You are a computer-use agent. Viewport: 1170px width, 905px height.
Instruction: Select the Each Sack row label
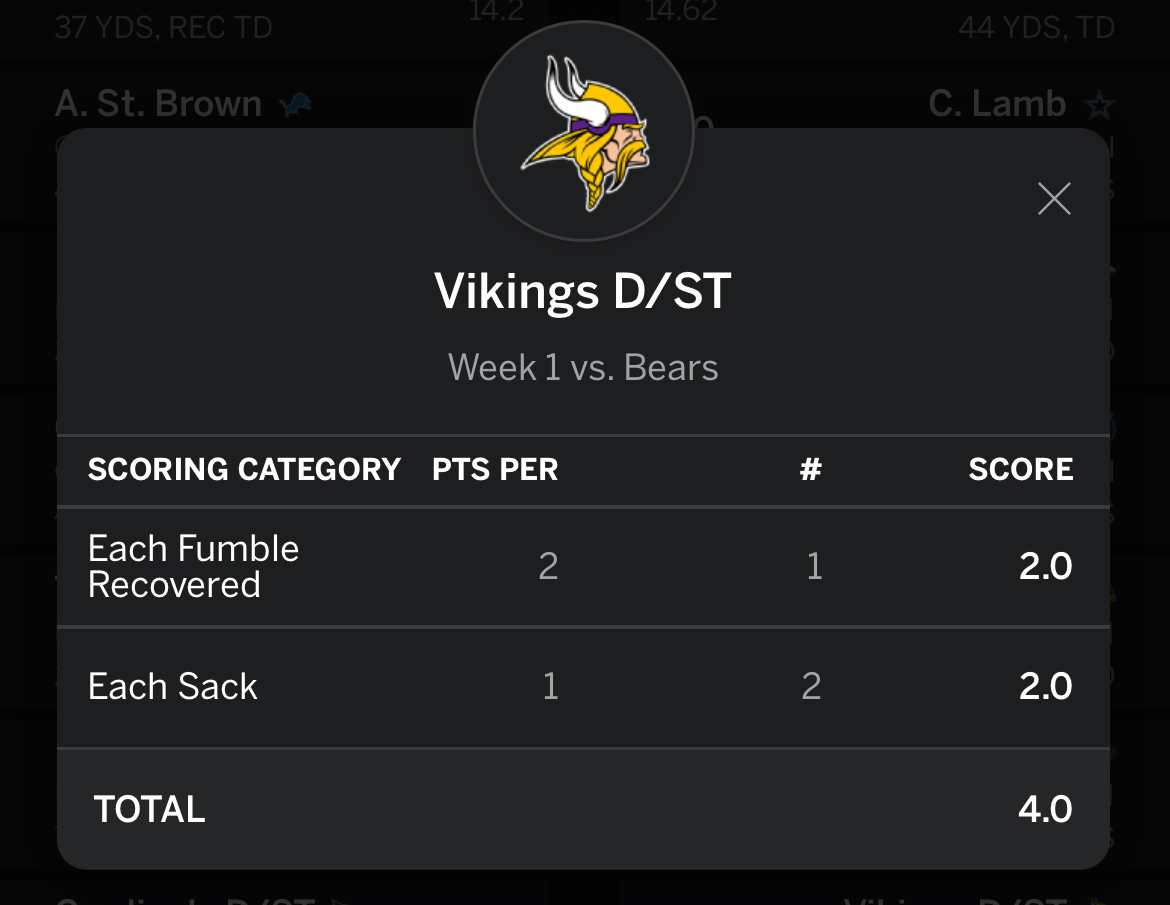pos(173,687)
